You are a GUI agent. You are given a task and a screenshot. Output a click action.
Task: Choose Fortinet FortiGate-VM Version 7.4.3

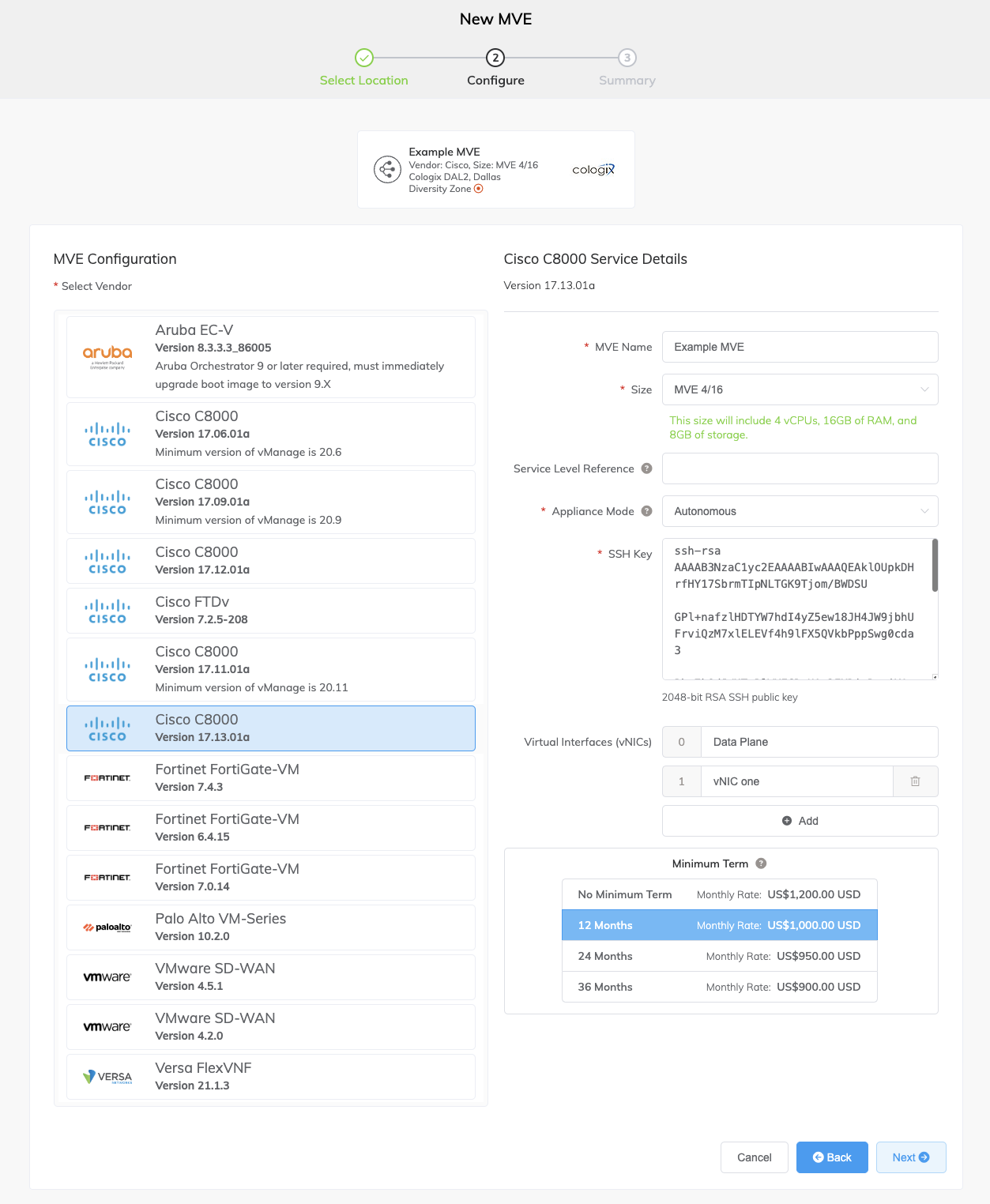pos(270,778)
